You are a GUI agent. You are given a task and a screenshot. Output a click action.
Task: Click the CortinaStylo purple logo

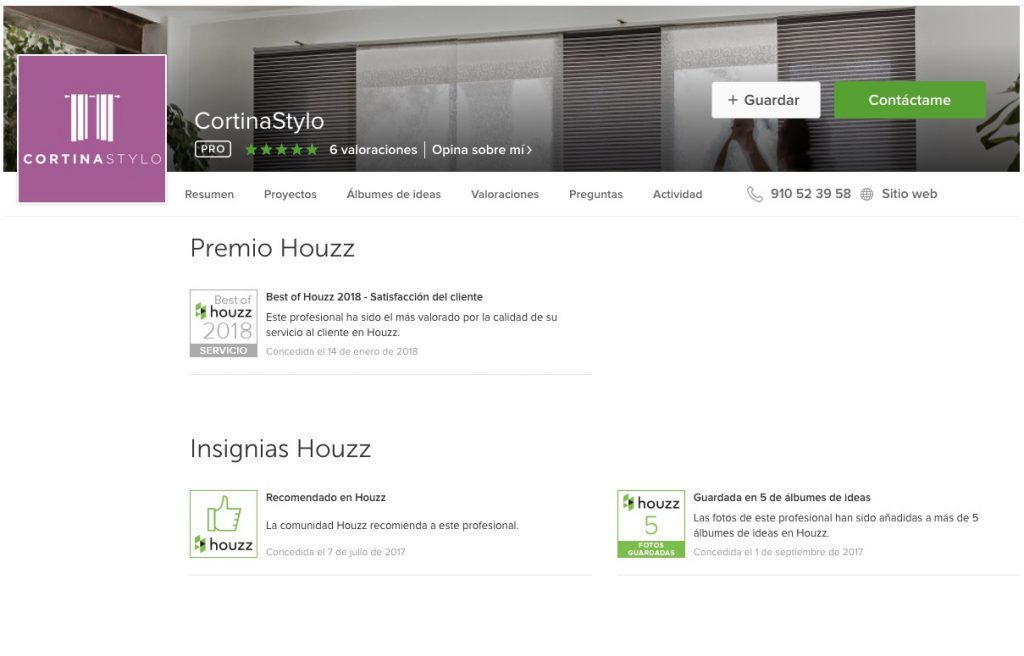pos(91,129)
